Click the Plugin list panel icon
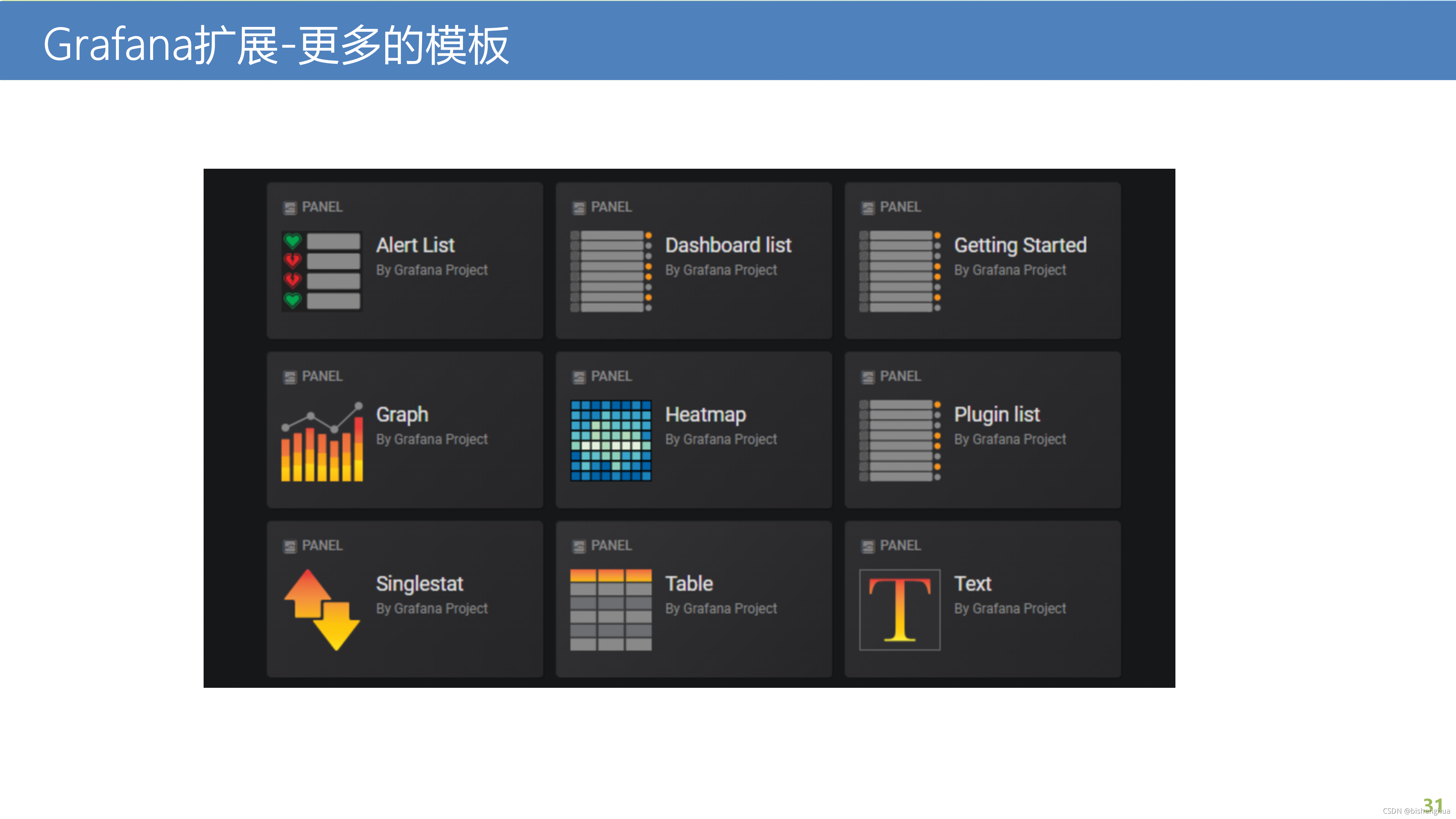Viewport: 1456px width, 819px height. click(x=899, y=440)
